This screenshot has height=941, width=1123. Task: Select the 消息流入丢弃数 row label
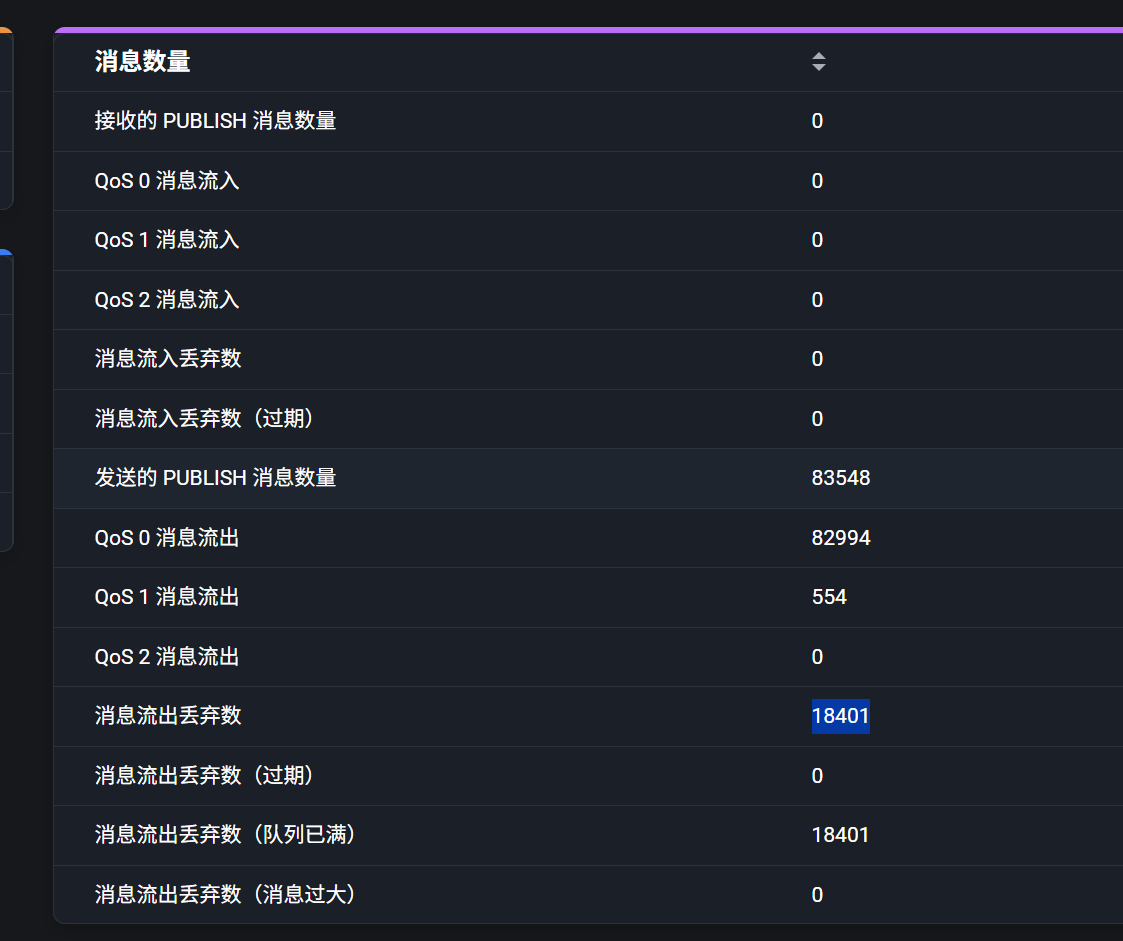click(x=168, y=359)
